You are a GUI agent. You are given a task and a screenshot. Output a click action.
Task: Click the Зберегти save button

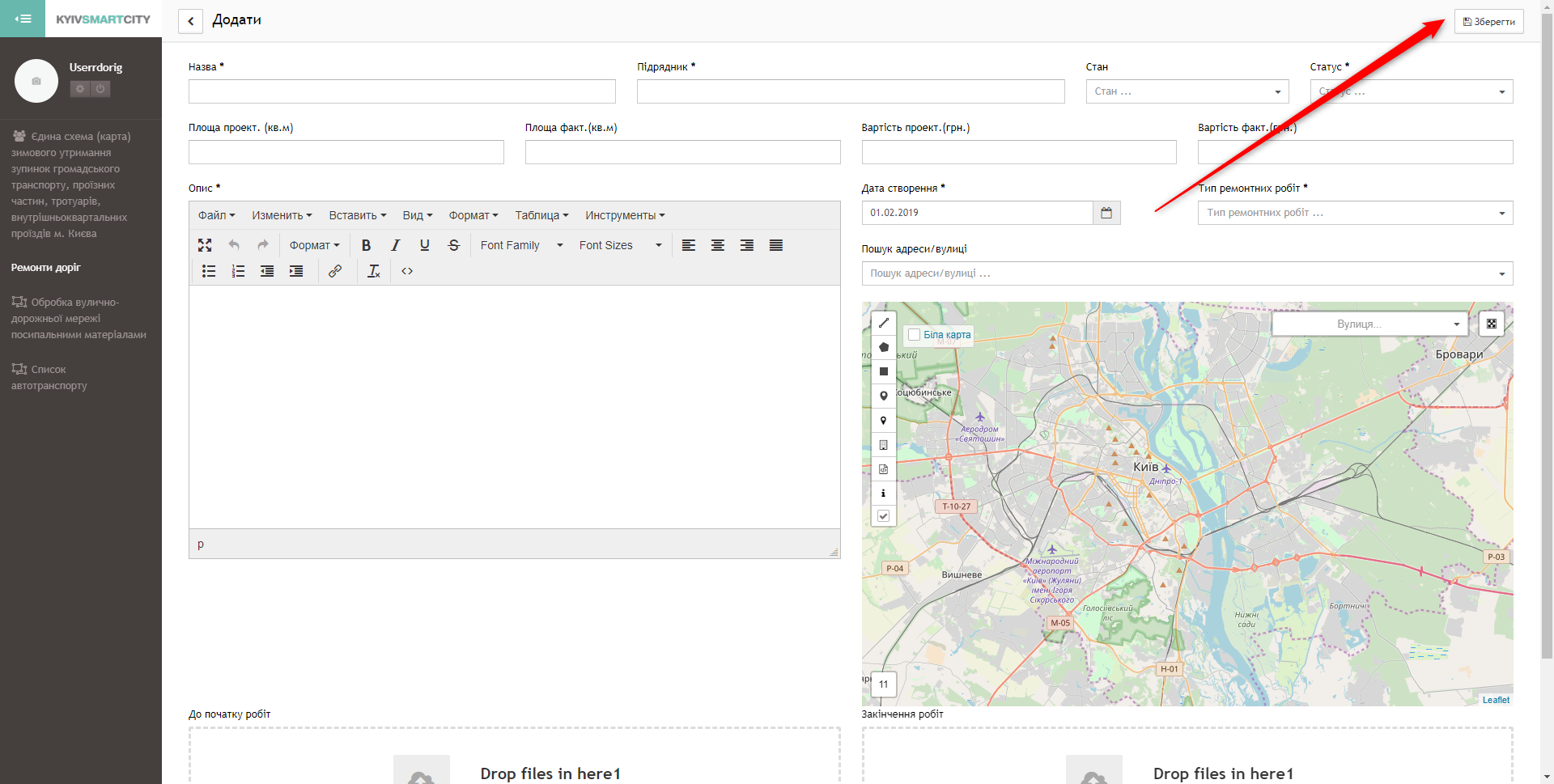point(1488,22)
